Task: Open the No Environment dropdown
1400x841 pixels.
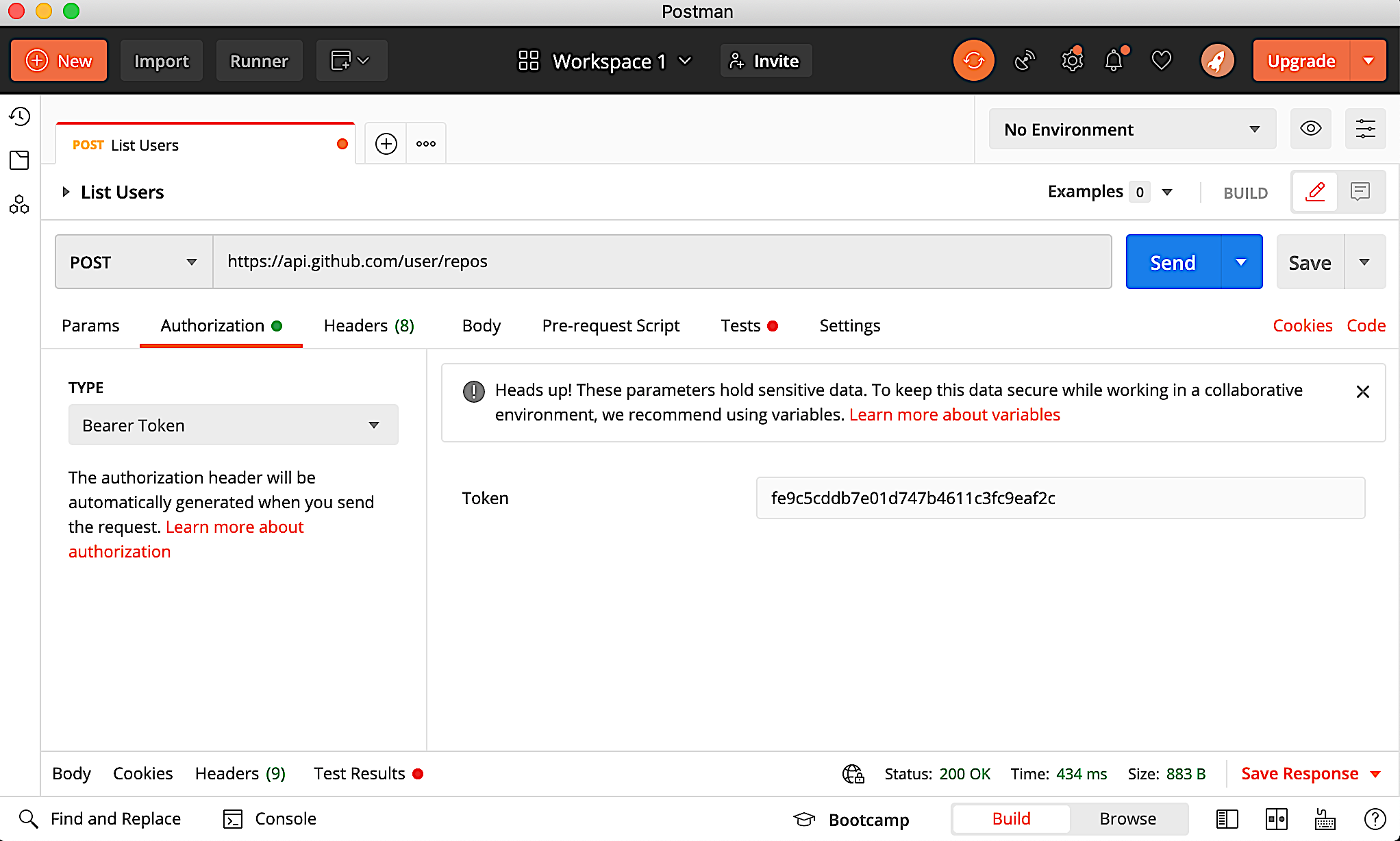Action: click(x=1132, y=129)
